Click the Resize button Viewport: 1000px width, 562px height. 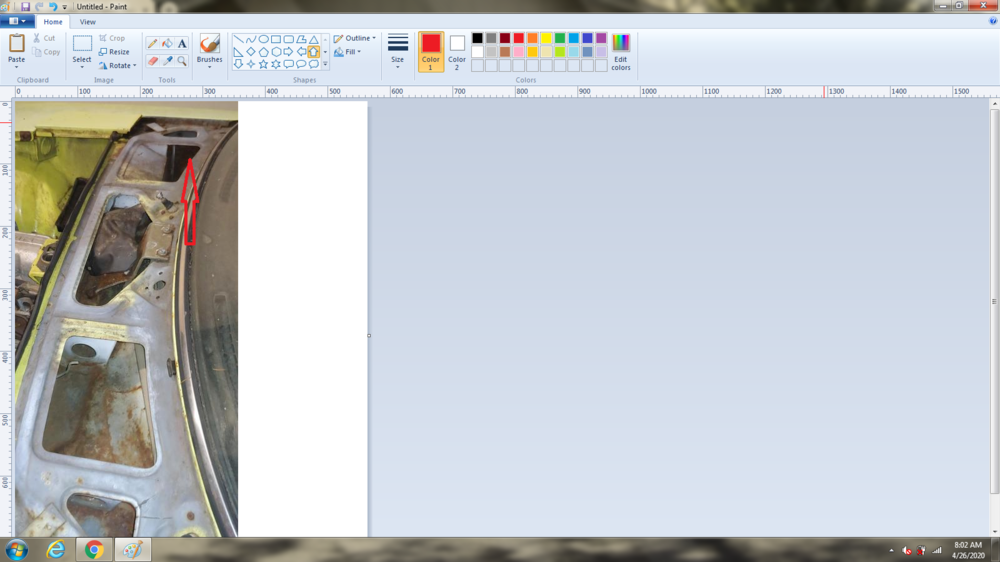pyautogui.click(x=114, y=52)
